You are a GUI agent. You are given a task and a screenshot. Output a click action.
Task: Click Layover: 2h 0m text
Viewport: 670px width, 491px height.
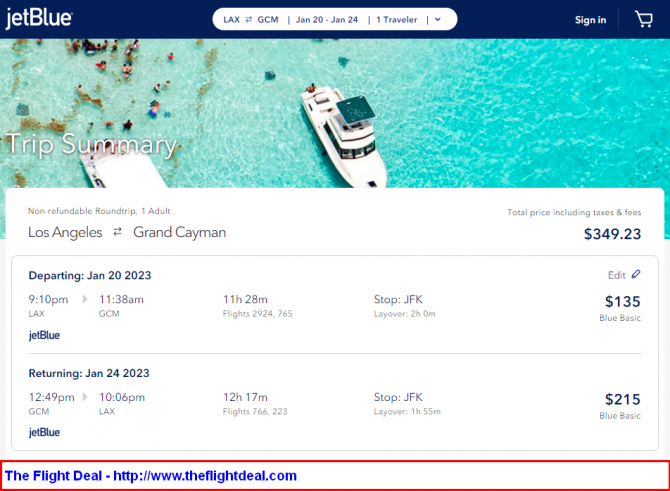405,314
